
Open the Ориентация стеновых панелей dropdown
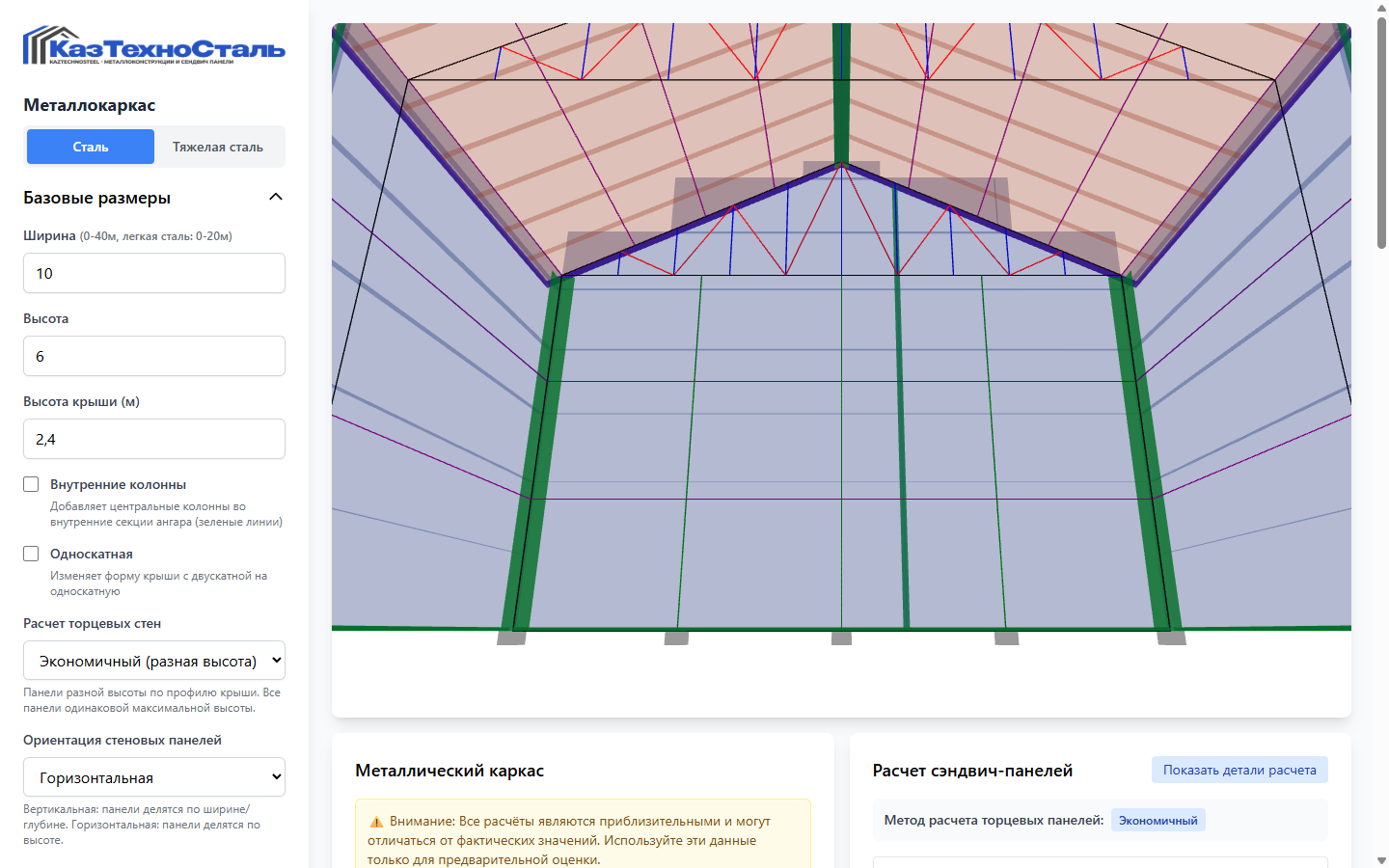[x=154, y=777]
